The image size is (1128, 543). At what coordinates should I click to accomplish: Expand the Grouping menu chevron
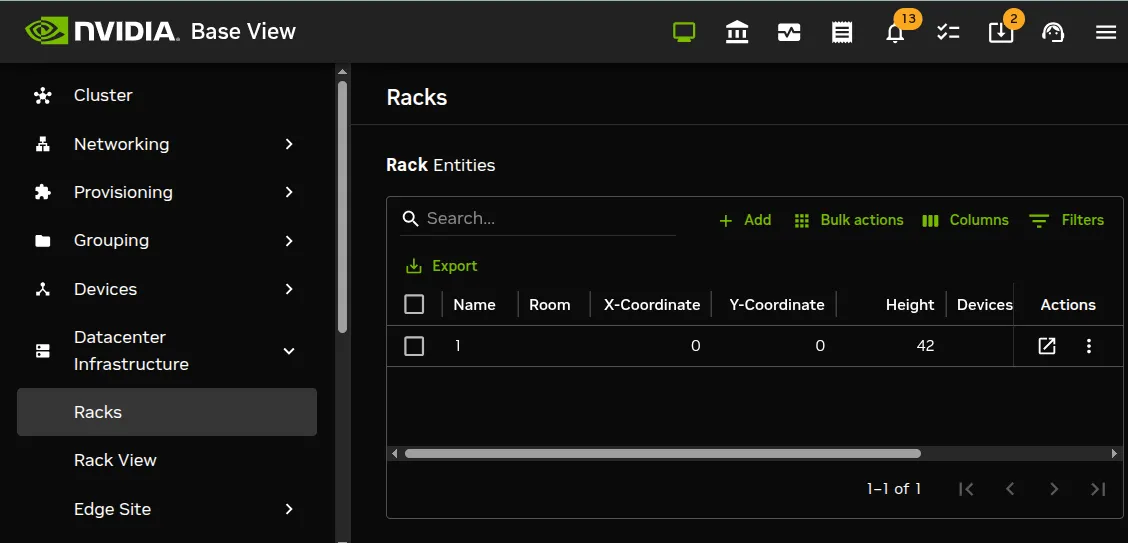289,241
